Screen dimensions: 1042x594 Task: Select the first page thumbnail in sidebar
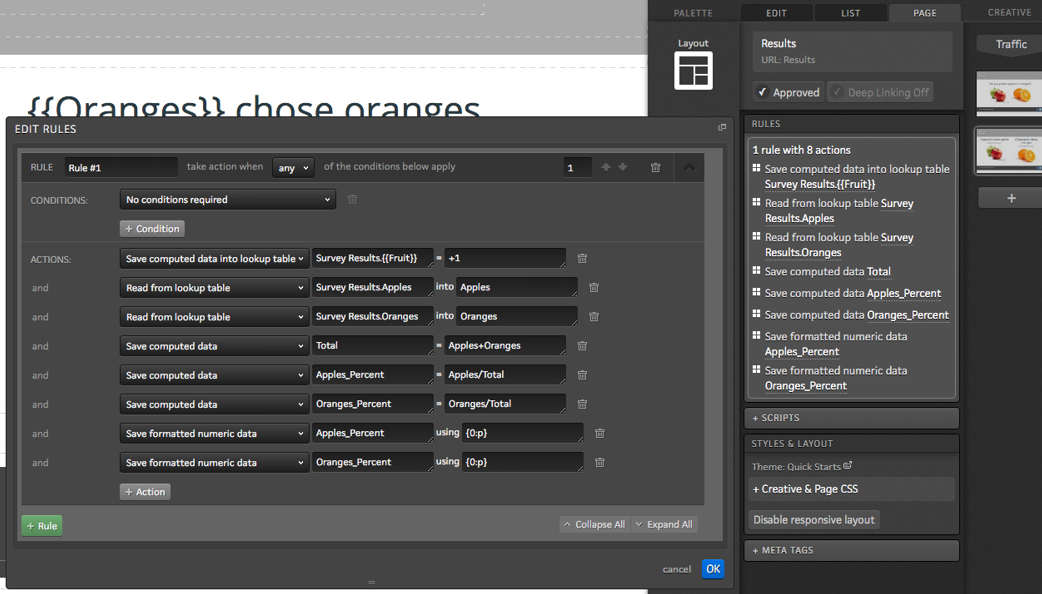pos(1009,93)
